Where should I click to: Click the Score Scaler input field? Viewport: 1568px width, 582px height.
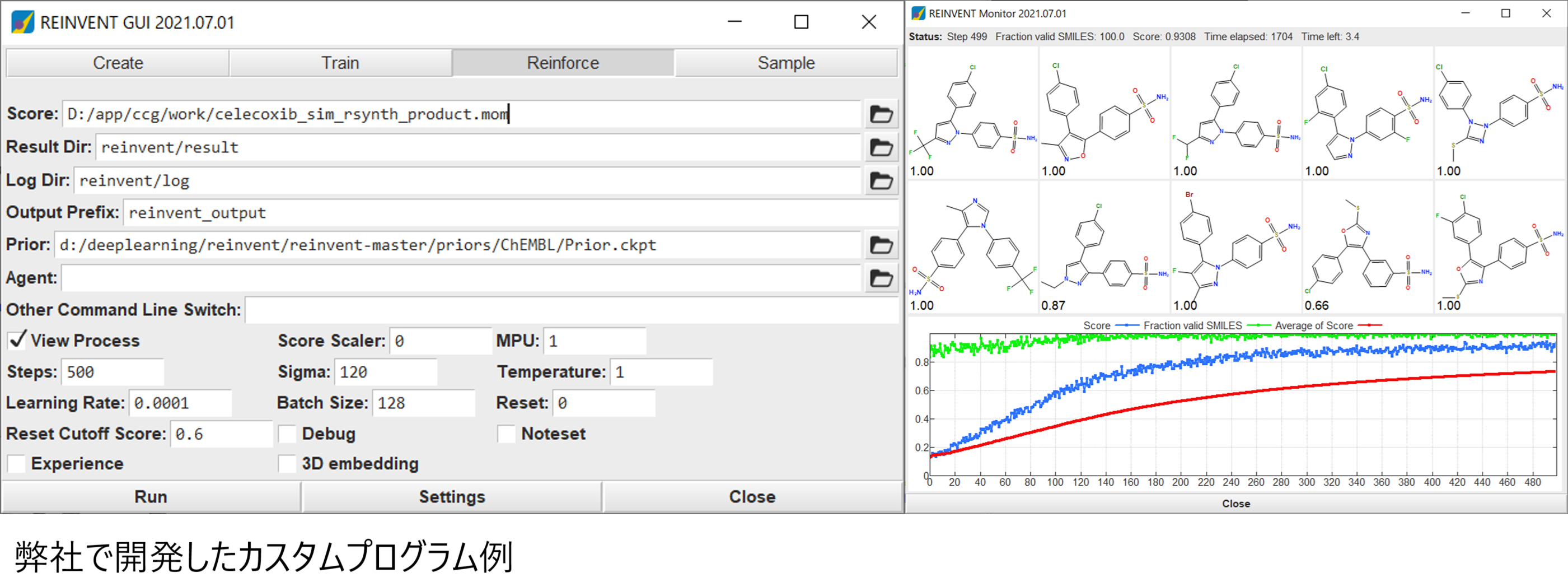click(x=440, y=341)
